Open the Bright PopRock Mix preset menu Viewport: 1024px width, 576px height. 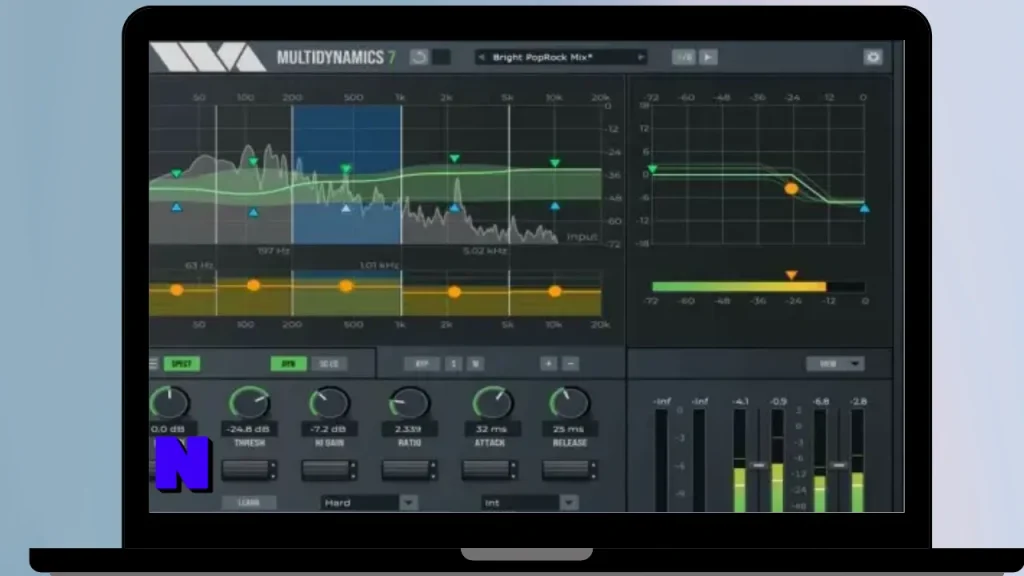click(x=561, y=57)
